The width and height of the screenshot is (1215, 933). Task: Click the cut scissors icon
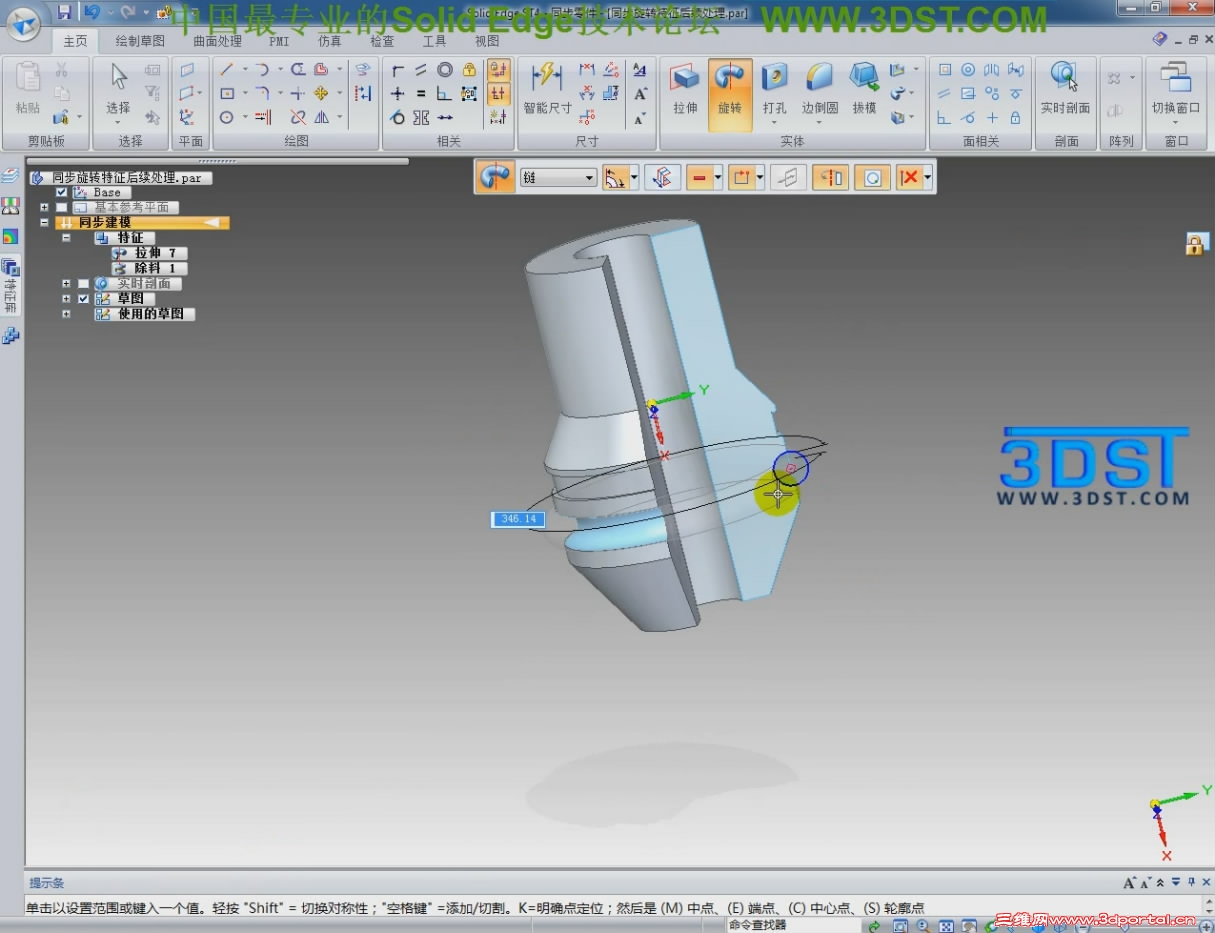61,70
